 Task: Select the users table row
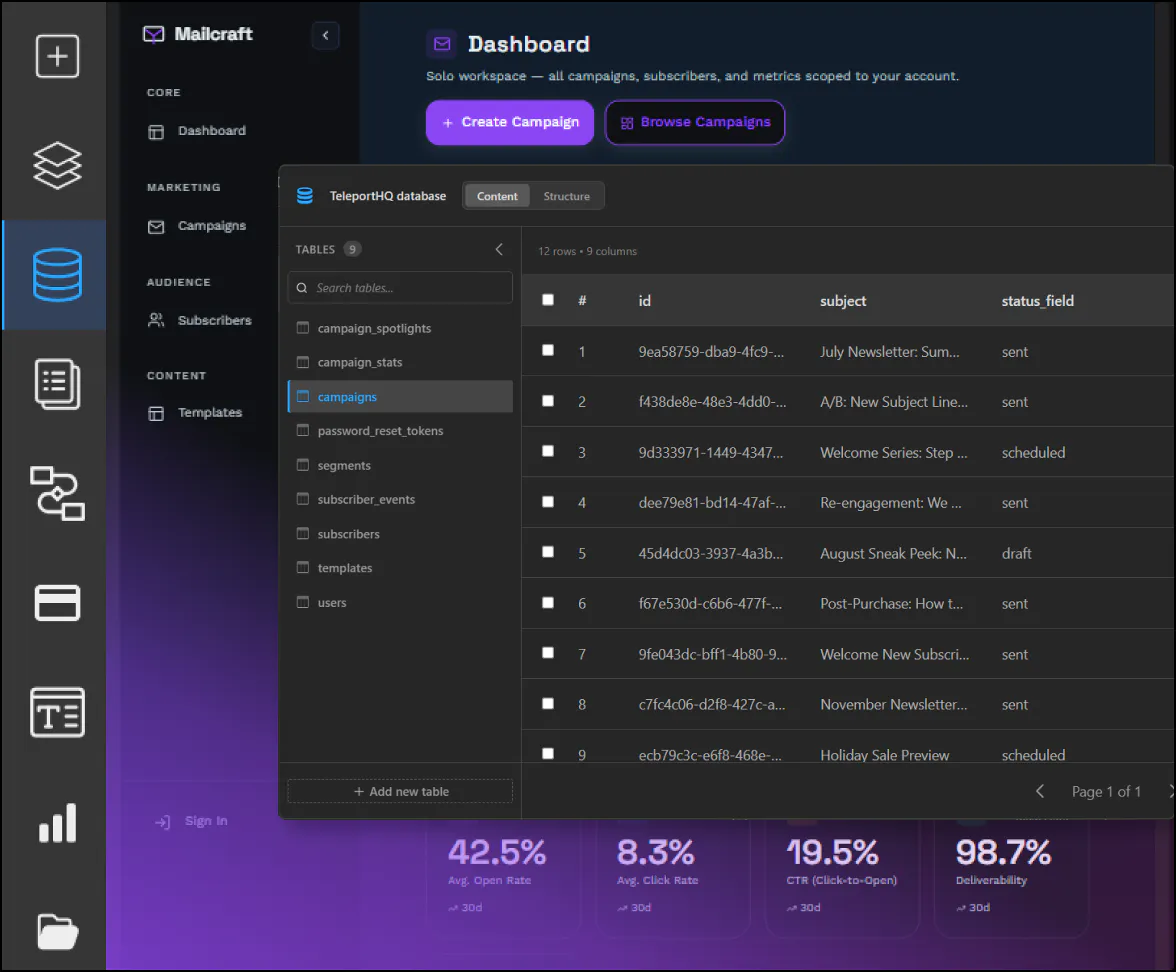click(x=400, y=602)
